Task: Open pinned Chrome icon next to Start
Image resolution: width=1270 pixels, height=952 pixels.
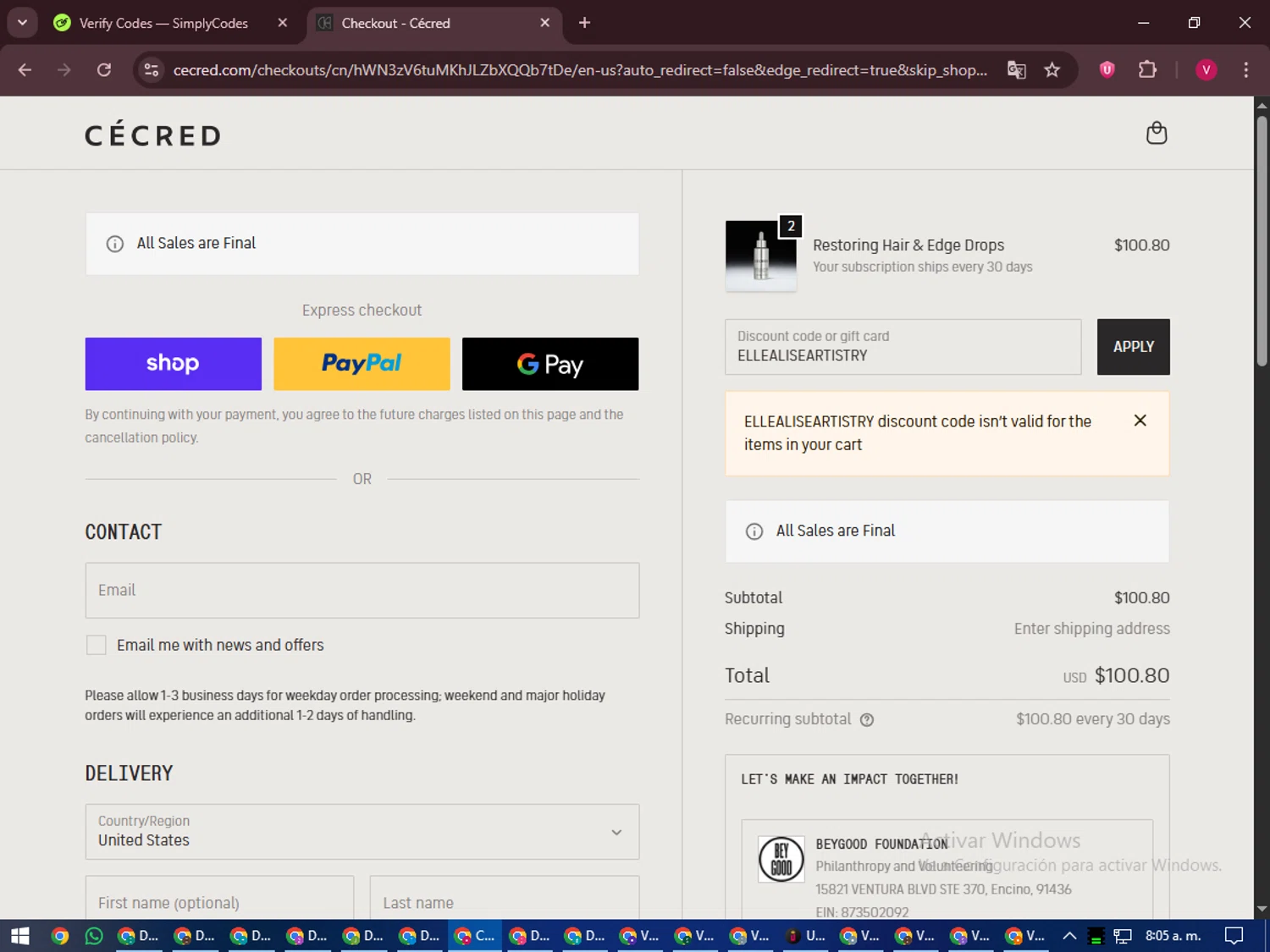Action: (59, 936)
